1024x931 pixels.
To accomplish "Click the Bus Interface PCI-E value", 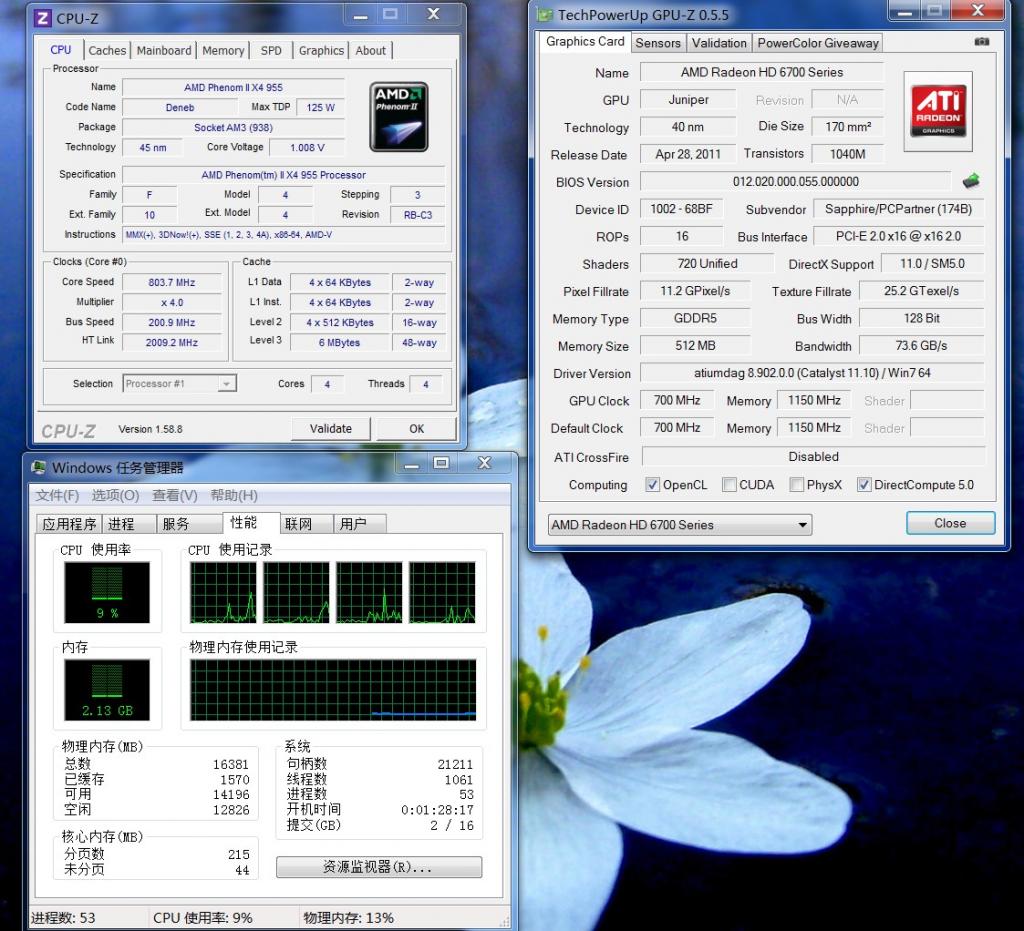I will pos(898,236).
